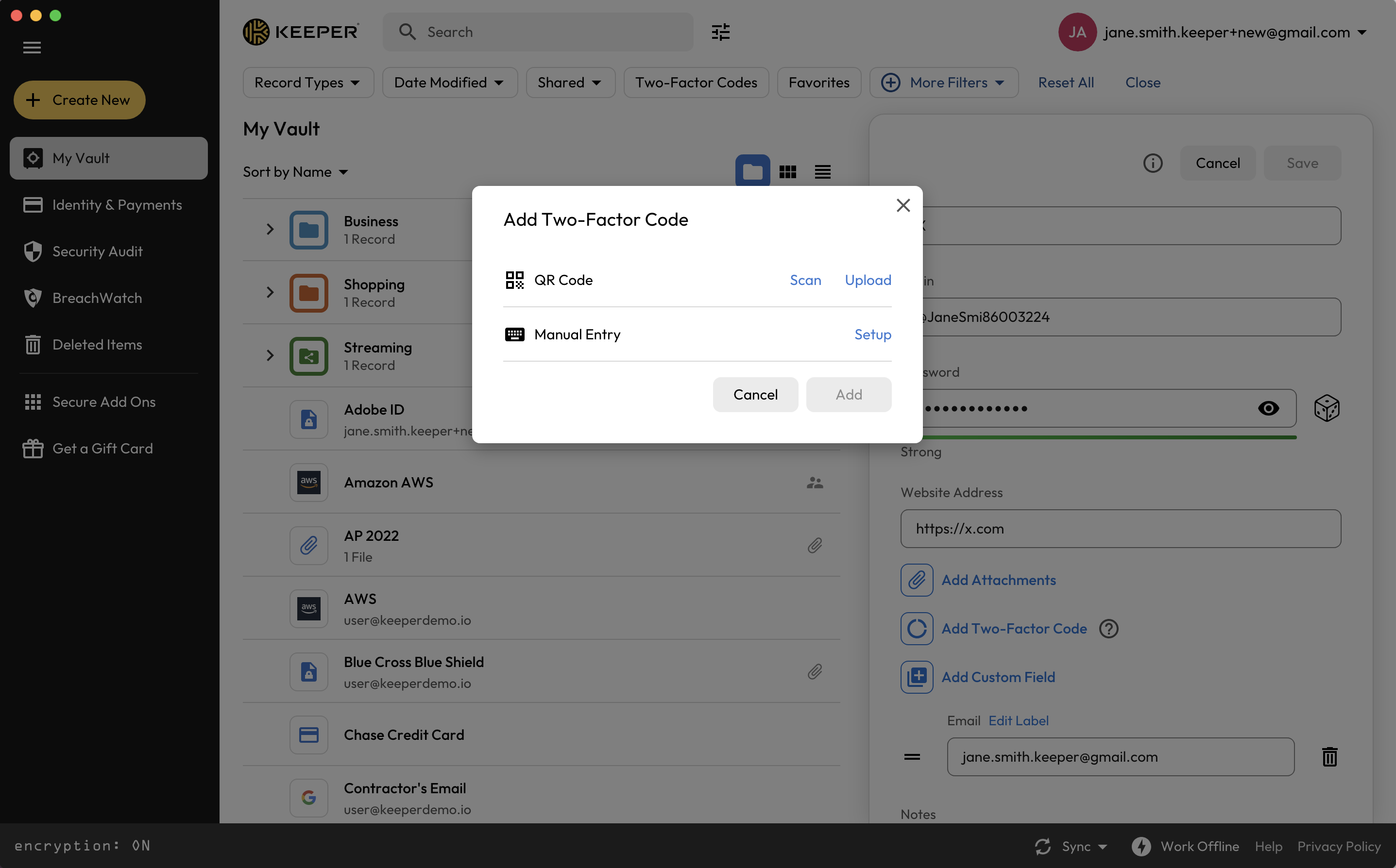Viewport: 1396px width, 868px height.
Task: Open Security Audit in the sidebar
Action: [97, 251]
